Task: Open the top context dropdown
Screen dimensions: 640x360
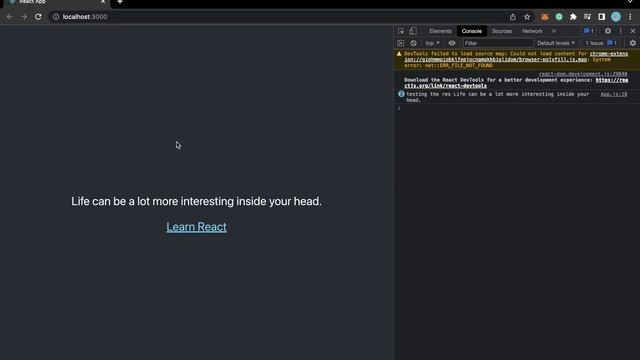Action: point(433,43)
